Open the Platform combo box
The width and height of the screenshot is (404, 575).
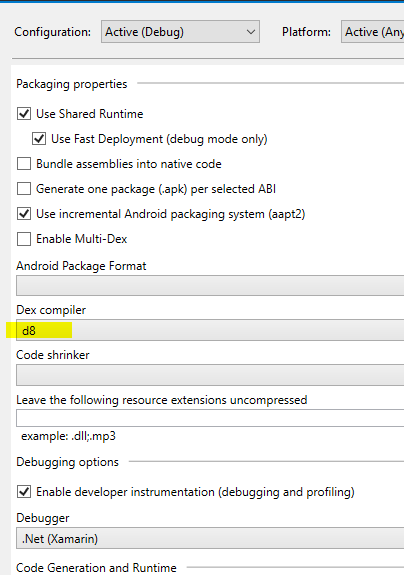coord(372,32)
